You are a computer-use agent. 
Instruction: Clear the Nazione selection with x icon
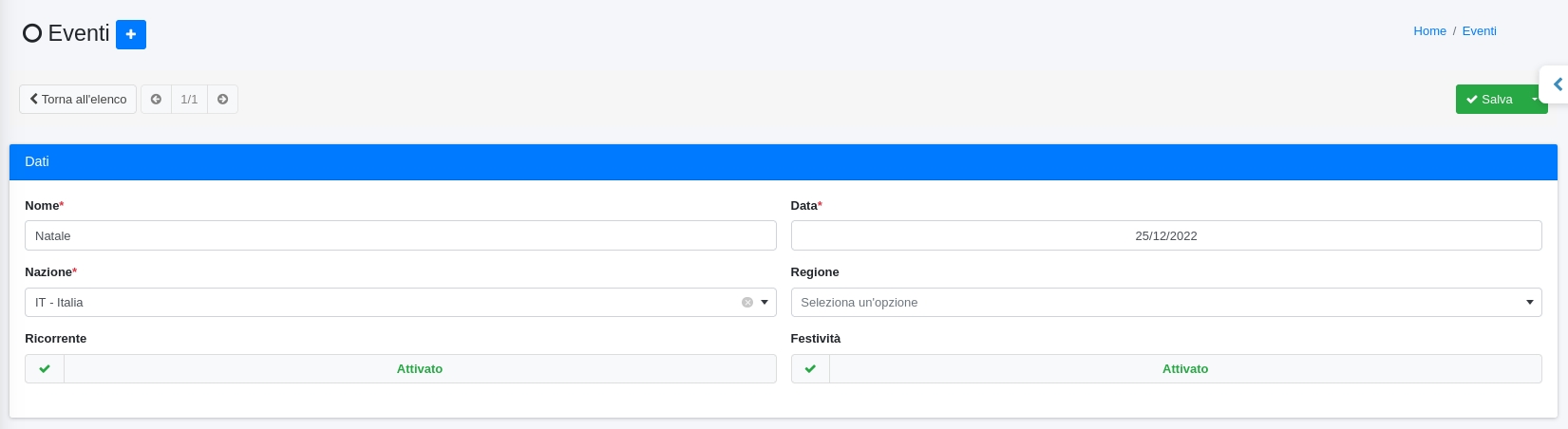pyautogui.click(x=747, y=303)
